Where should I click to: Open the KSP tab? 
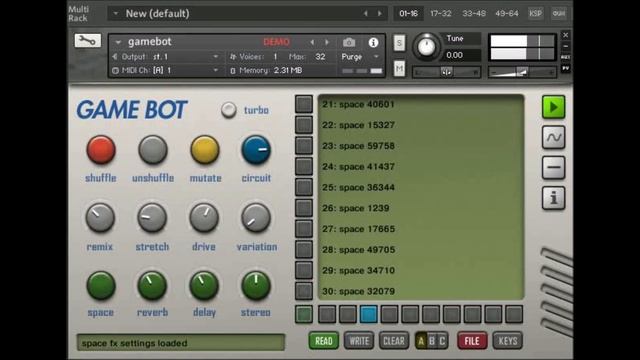click(x=535, y=13)
